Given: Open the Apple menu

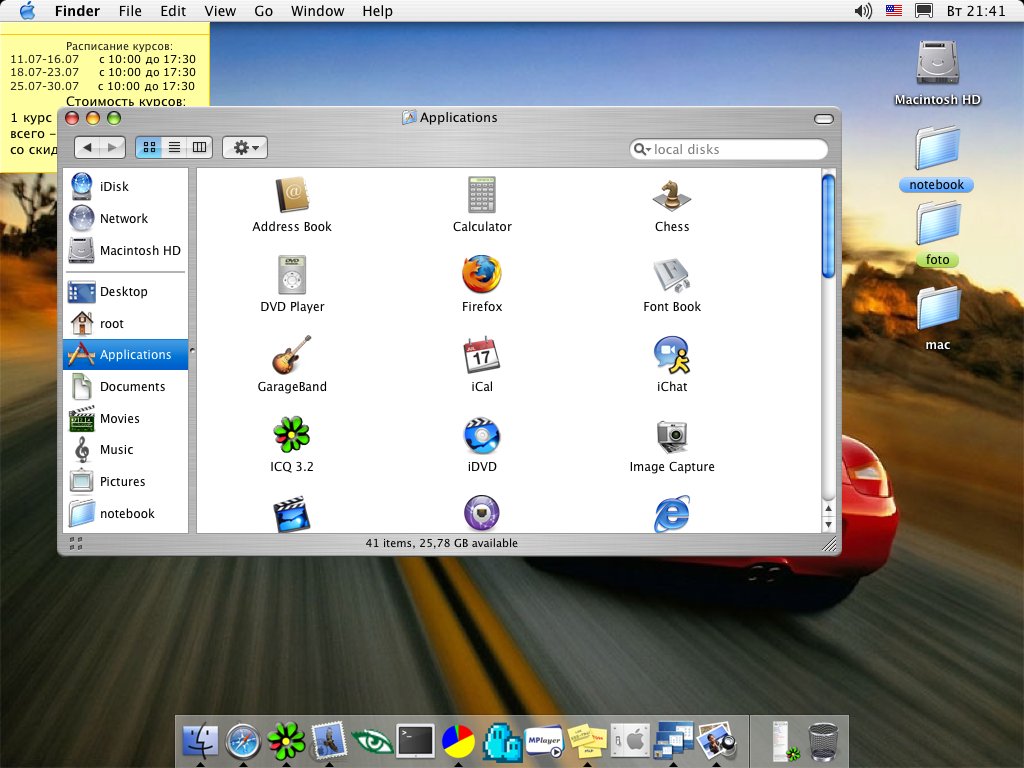Looking at the screenshot, I should (27, 10).
